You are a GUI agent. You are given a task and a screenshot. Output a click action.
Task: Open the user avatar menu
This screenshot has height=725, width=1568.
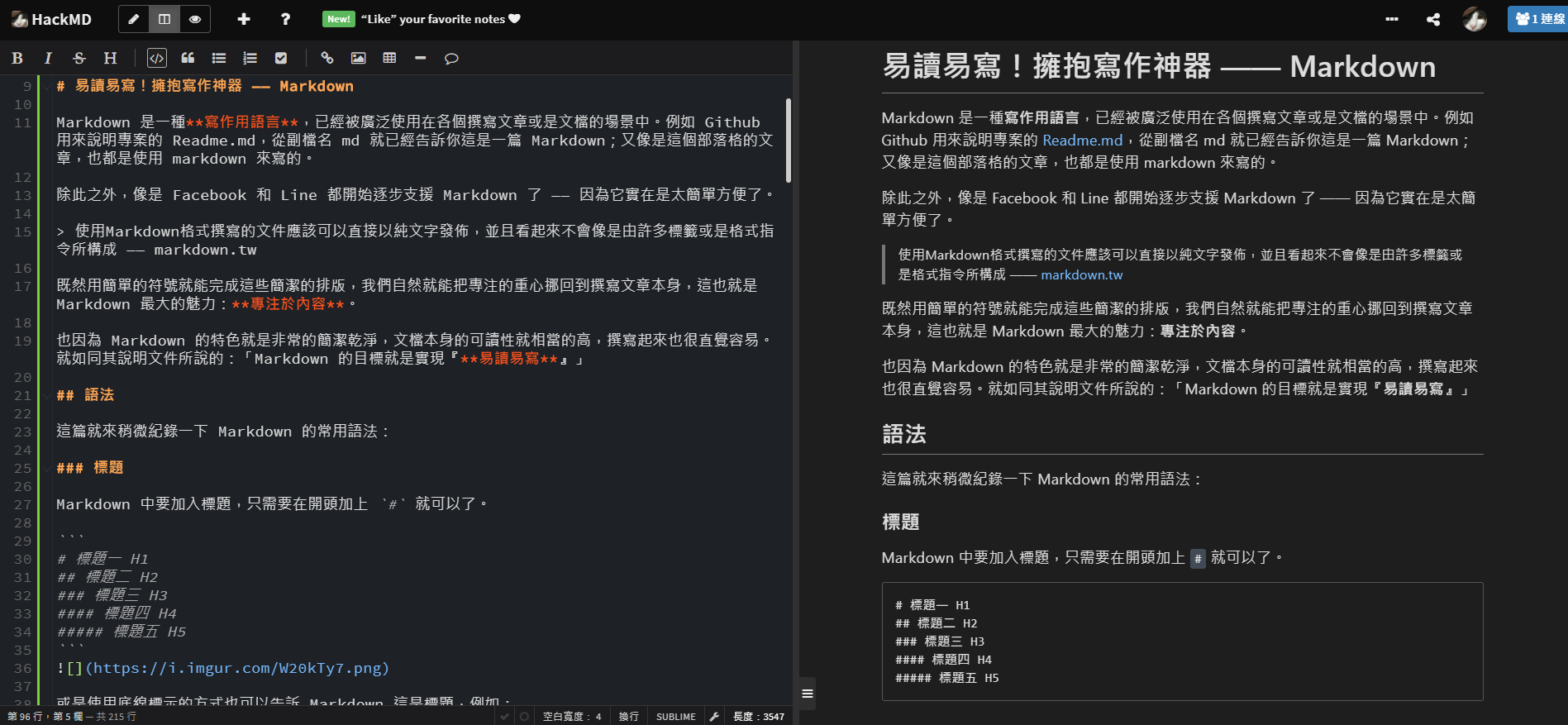point(1475,19)
